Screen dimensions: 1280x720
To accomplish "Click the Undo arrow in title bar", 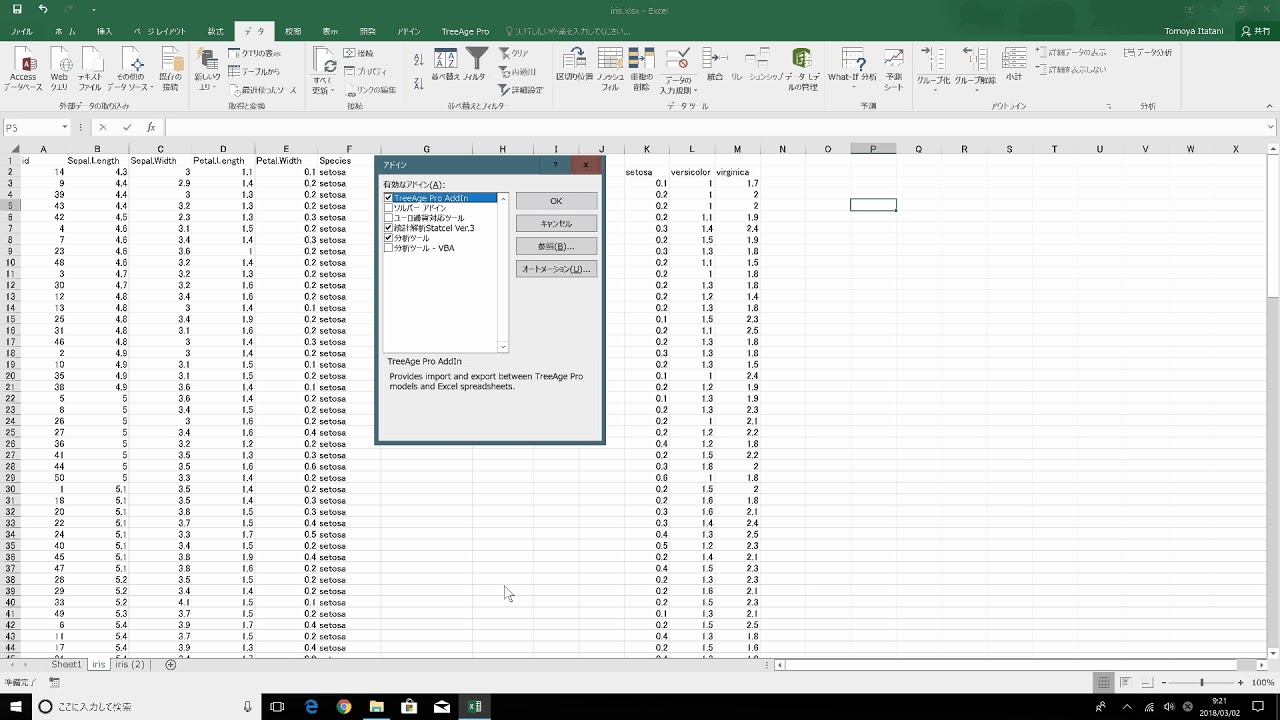I will pyautogui.click(x=43, y=9).
